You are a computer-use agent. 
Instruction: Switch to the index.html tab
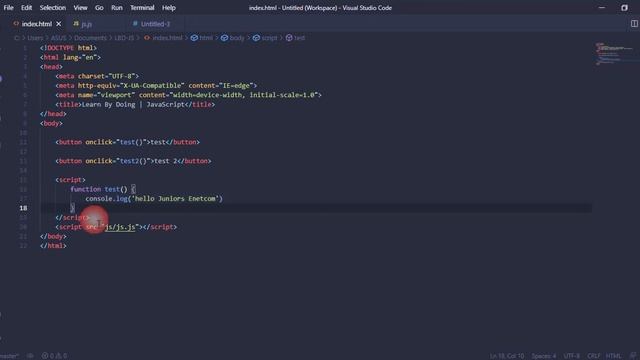click(x=37, y=24)
